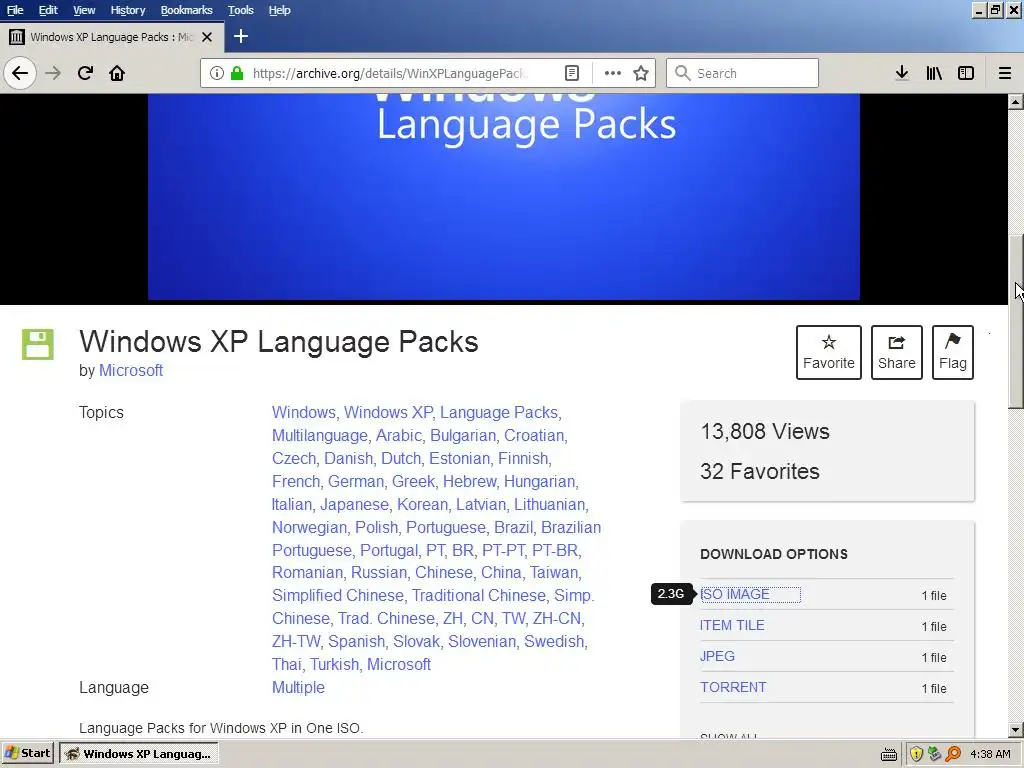Download the ISO IMAGE option
The width and height of the screenshot is (1024, 768).
pos(735,594)
